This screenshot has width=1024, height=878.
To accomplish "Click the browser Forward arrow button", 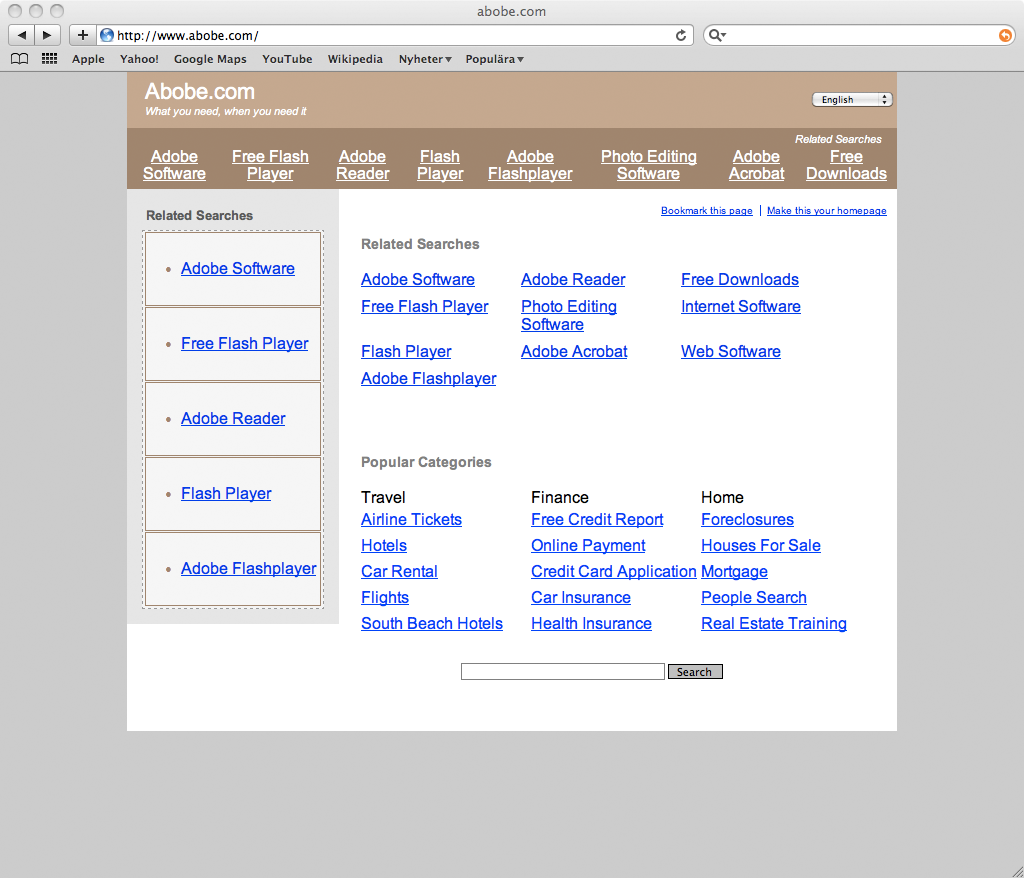I will point(47,35).
